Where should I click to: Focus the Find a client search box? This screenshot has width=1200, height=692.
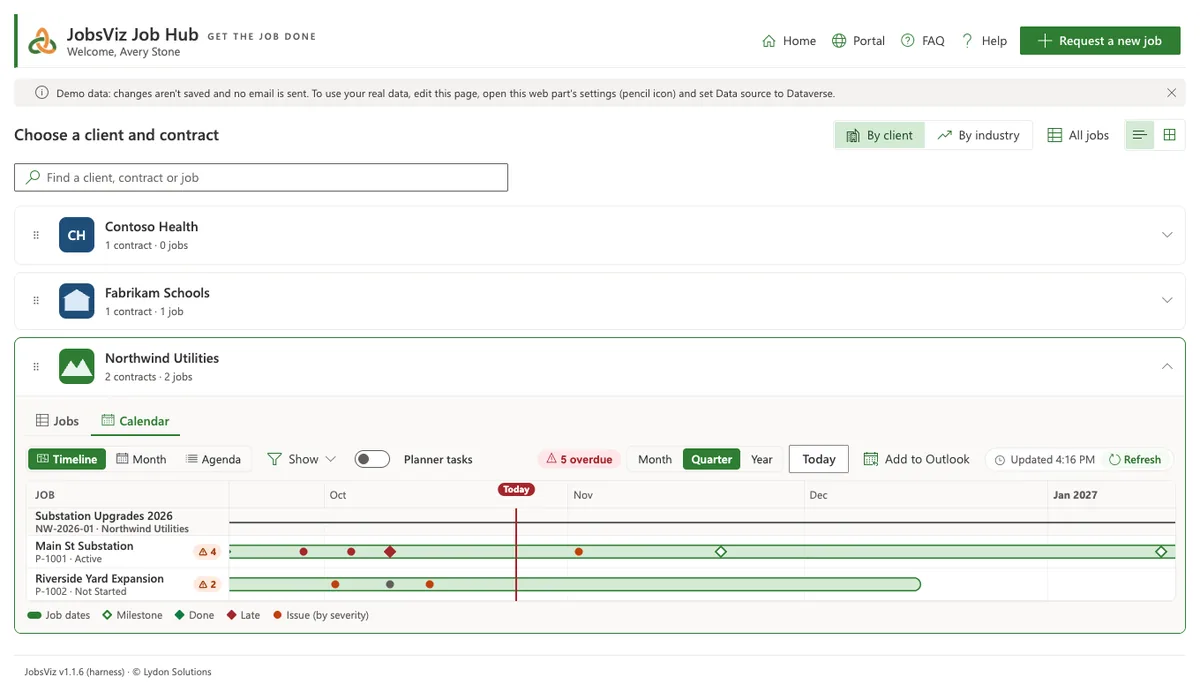pyautogui.click(x=261, y=178)
